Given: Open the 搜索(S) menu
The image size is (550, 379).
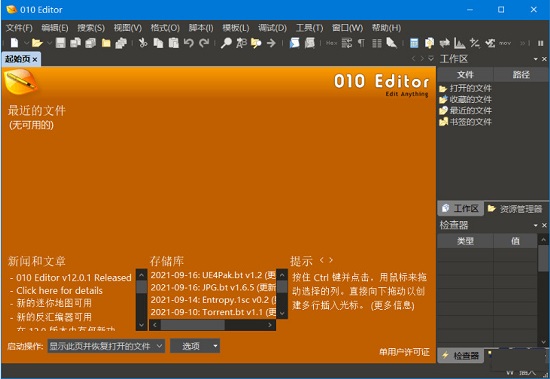Looking at the screenshot, I should (x=91, y=28).
